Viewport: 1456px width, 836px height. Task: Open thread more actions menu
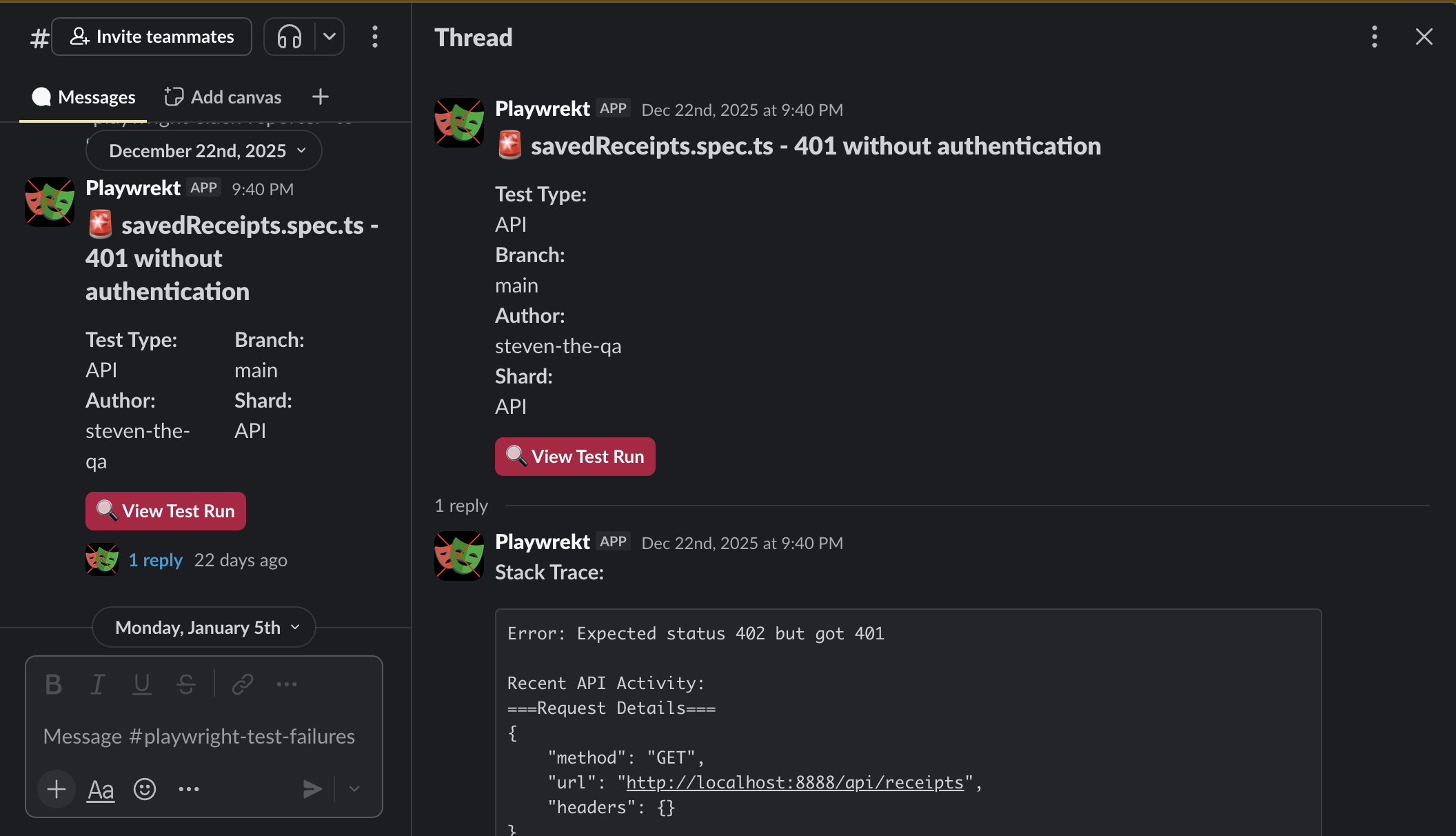[1374, 37]
